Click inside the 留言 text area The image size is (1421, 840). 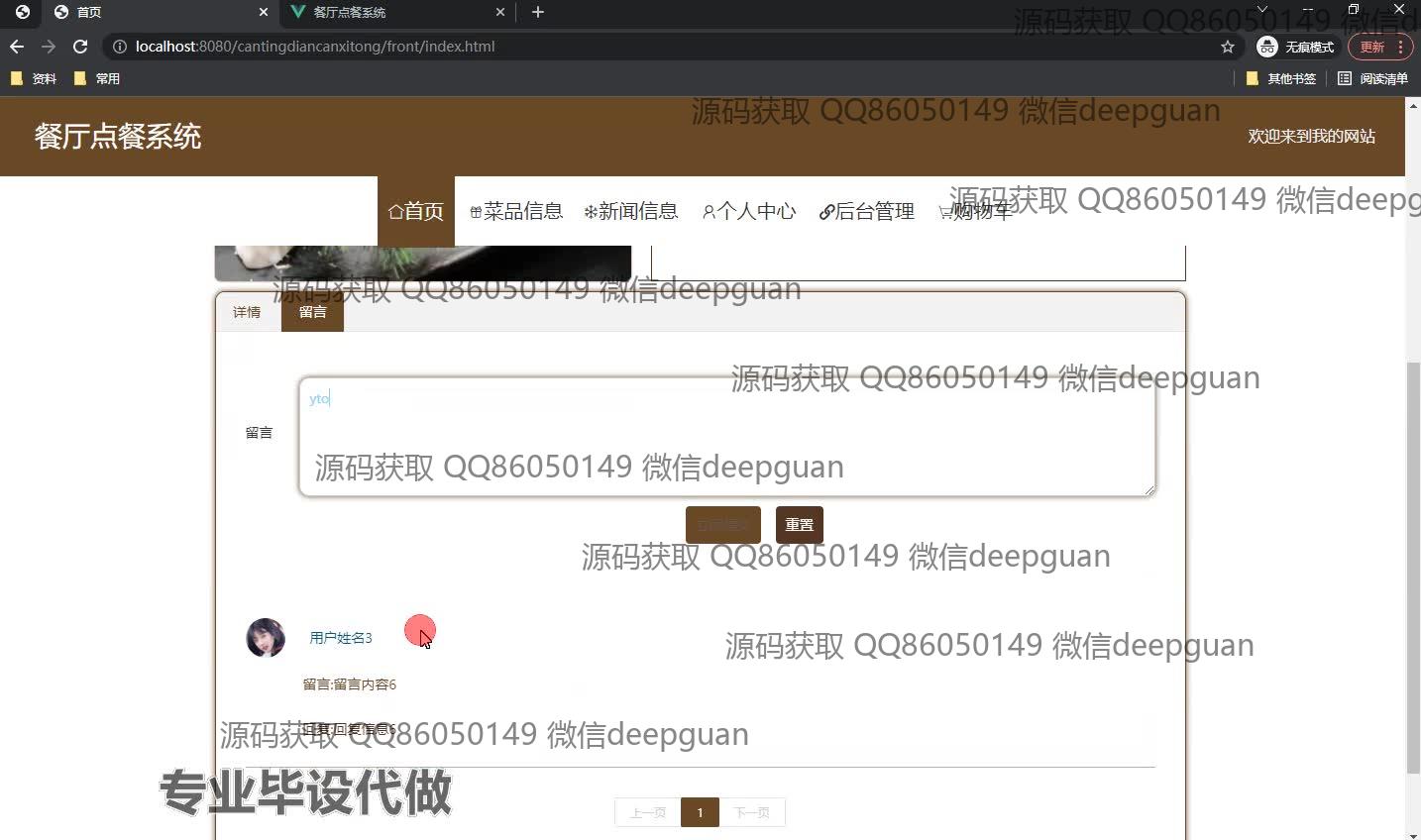(x=726, y=436)
